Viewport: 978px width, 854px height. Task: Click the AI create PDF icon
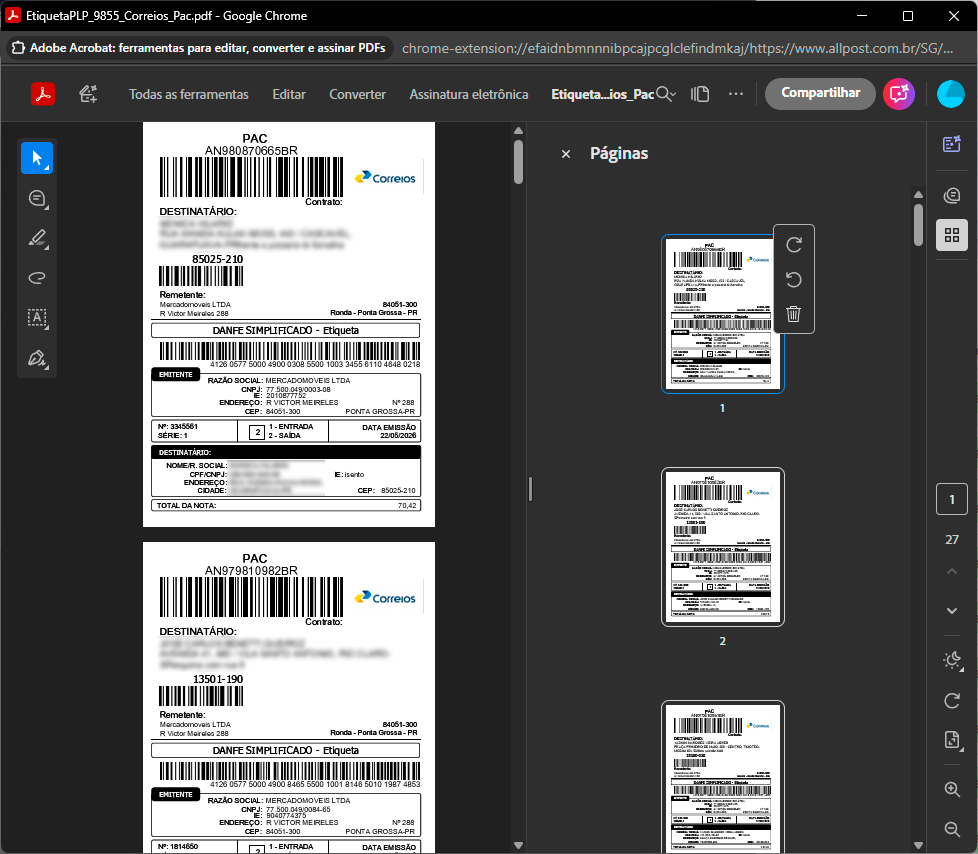click(x=88, y=94)
